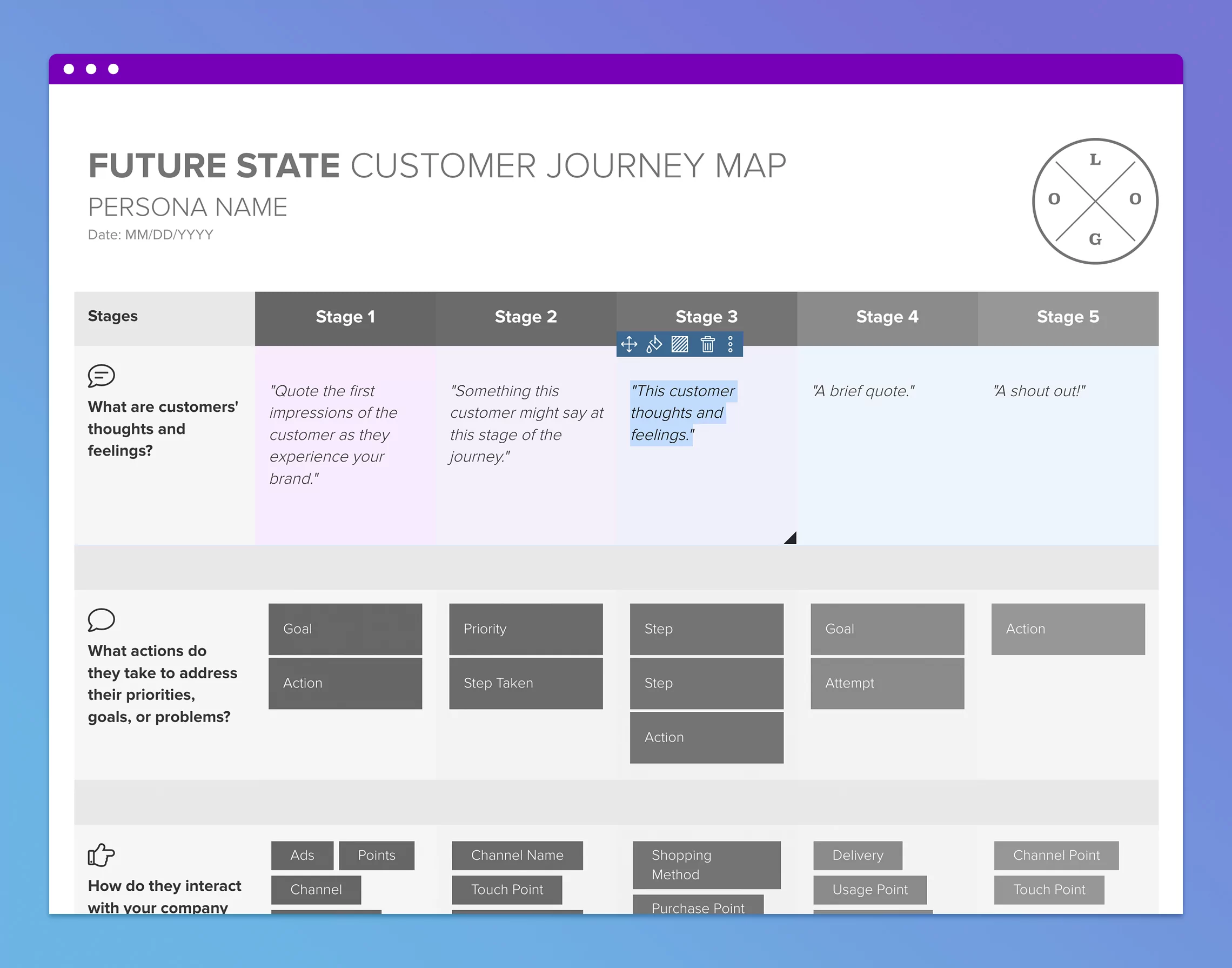The image size is (1232, 968).
Task: Select the Shopping Method box
Action: (707, 865)
